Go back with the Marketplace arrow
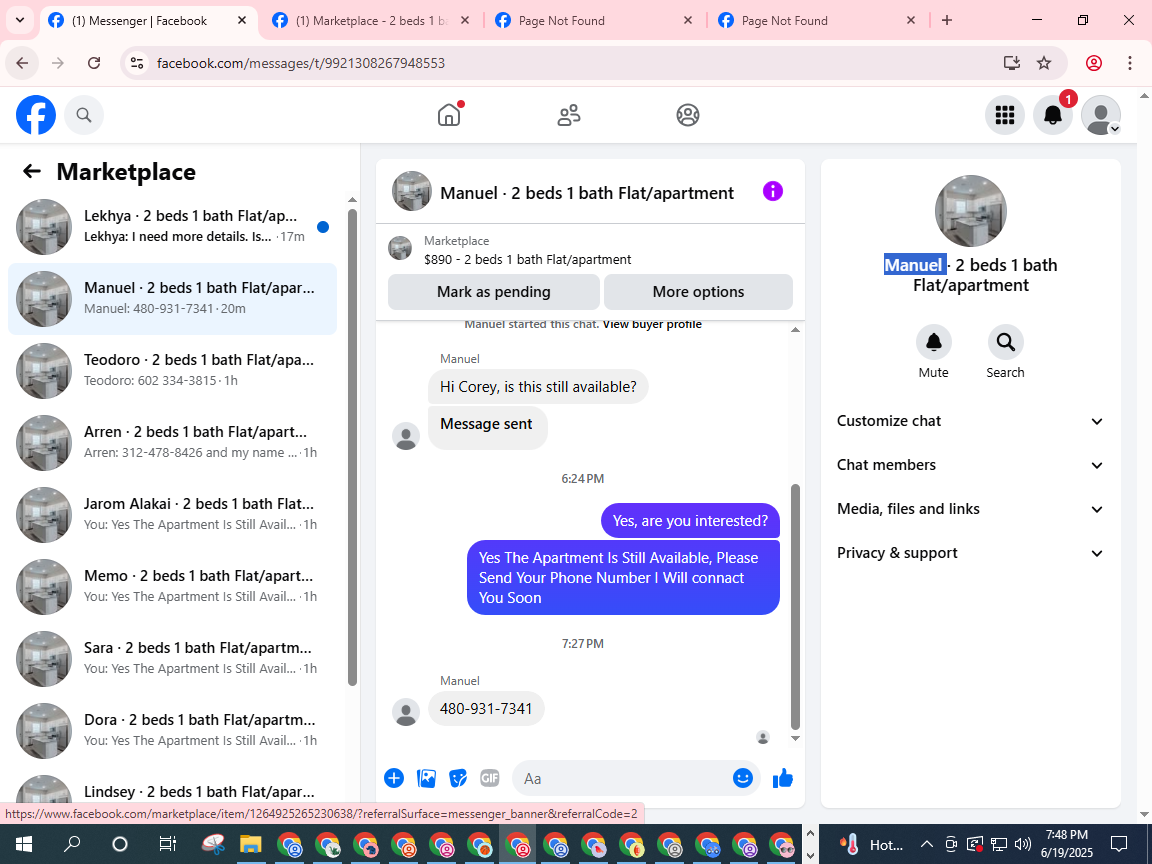 tap(32, 171)
